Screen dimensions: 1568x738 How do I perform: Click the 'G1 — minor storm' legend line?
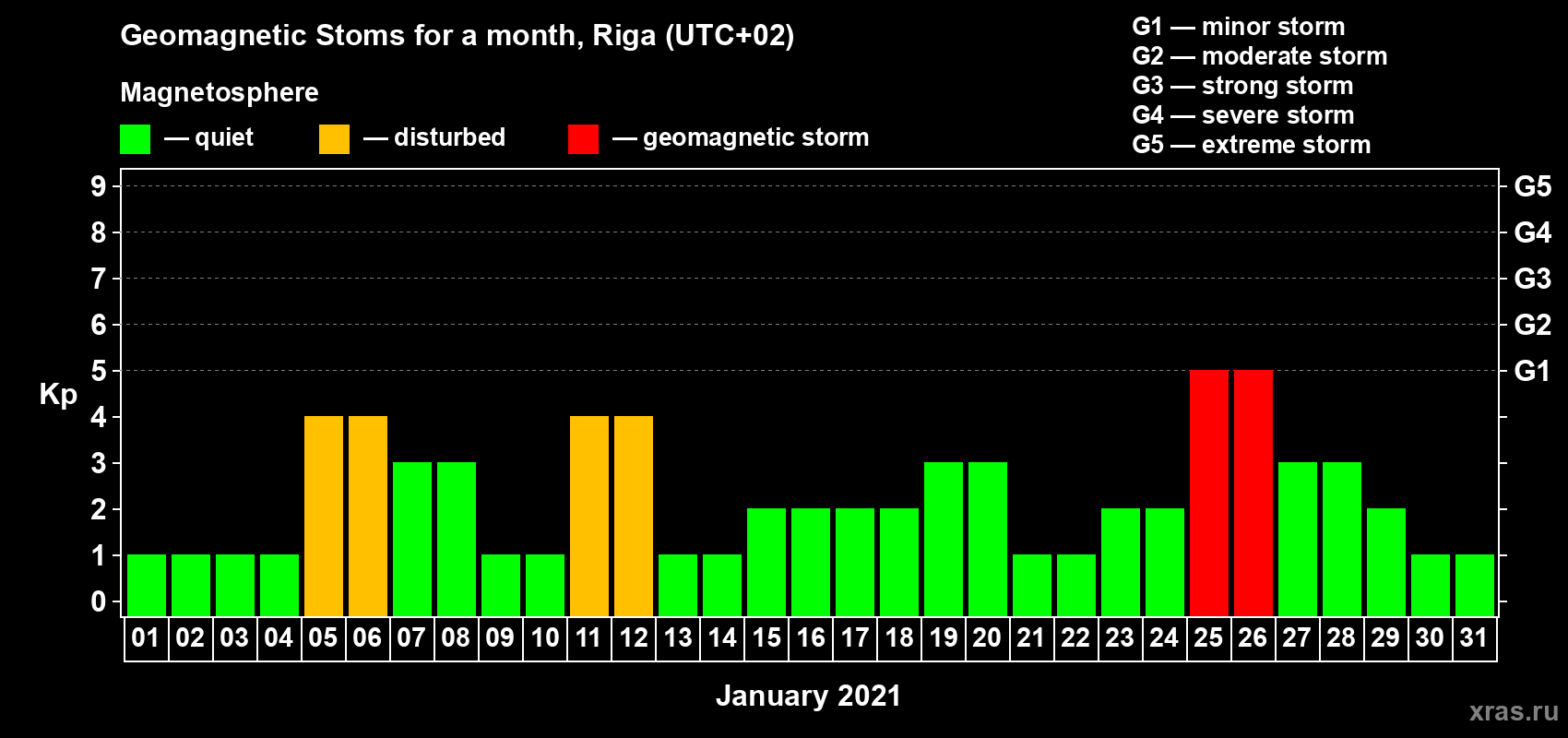1239,27
